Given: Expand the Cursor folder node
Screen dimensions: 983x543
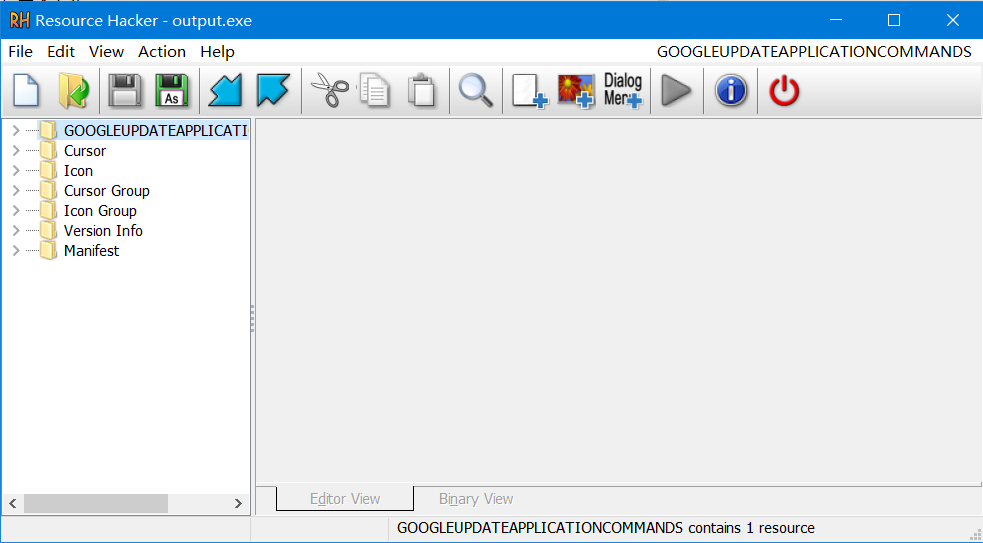Looking at the screenshot, I should [15, 151].
